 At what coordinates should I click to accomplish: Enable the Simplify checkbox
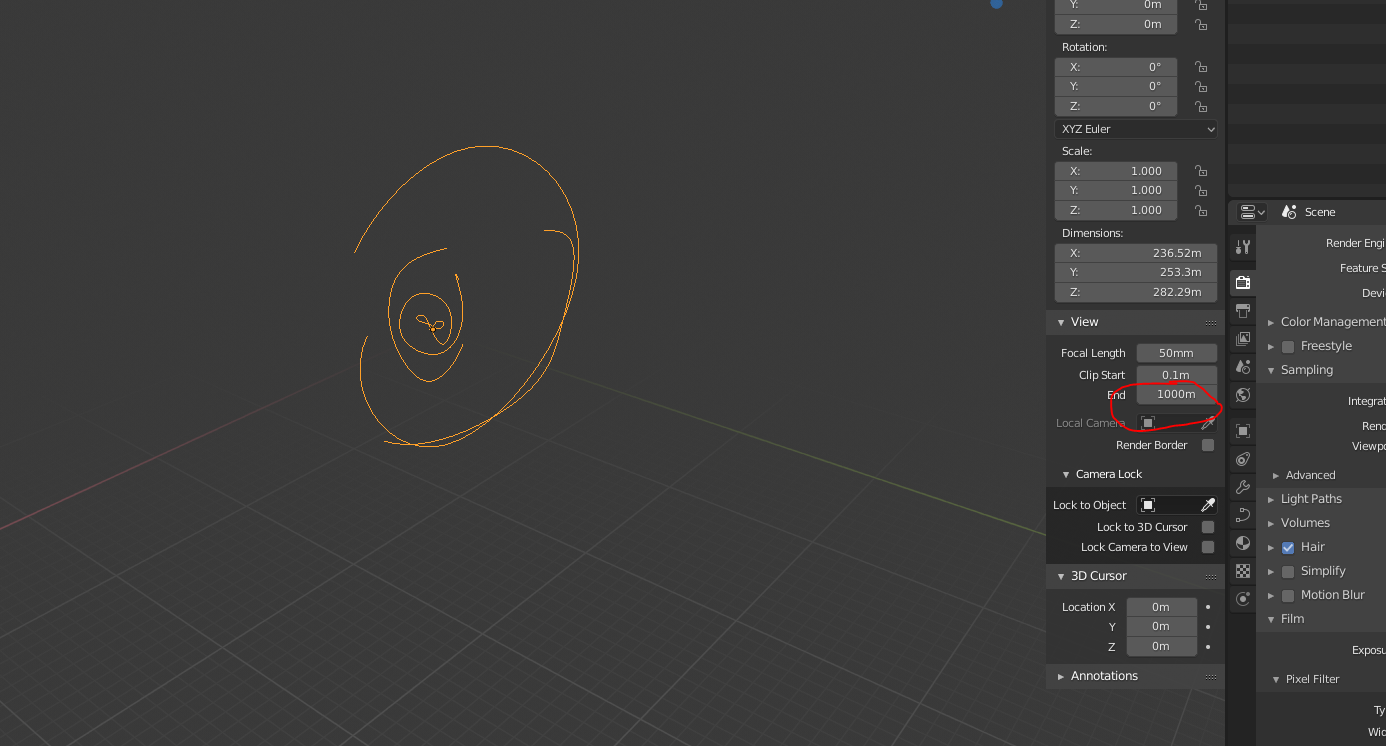click(1288, 571)
